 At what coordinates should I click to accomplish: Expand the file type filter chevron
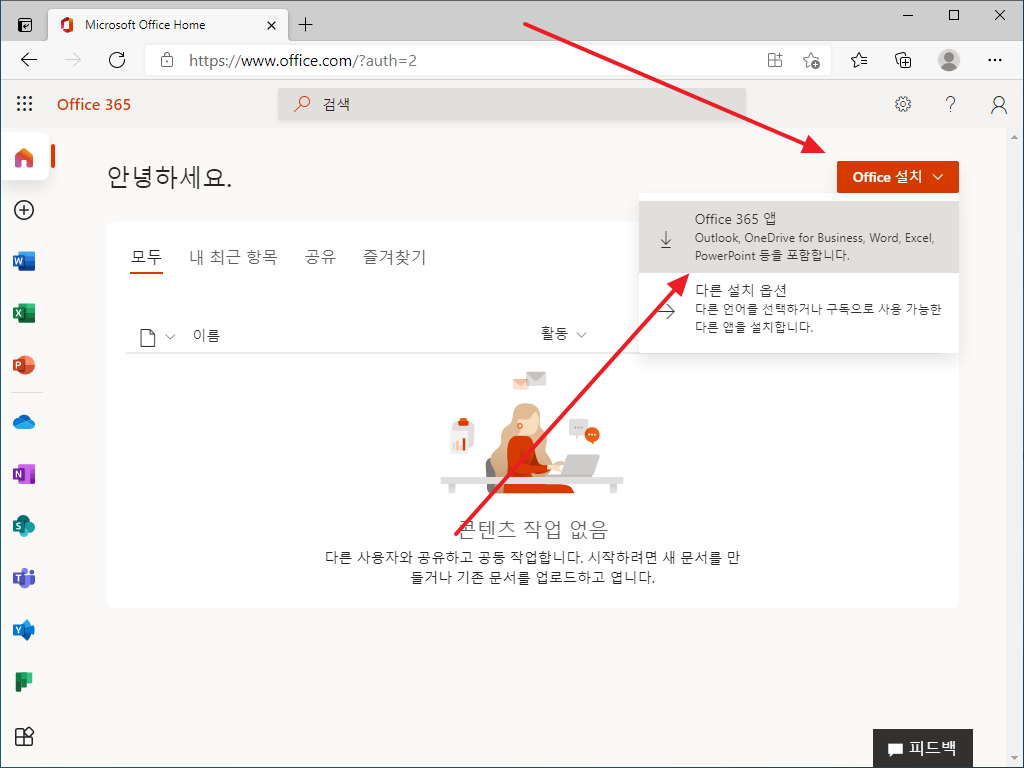170,337
